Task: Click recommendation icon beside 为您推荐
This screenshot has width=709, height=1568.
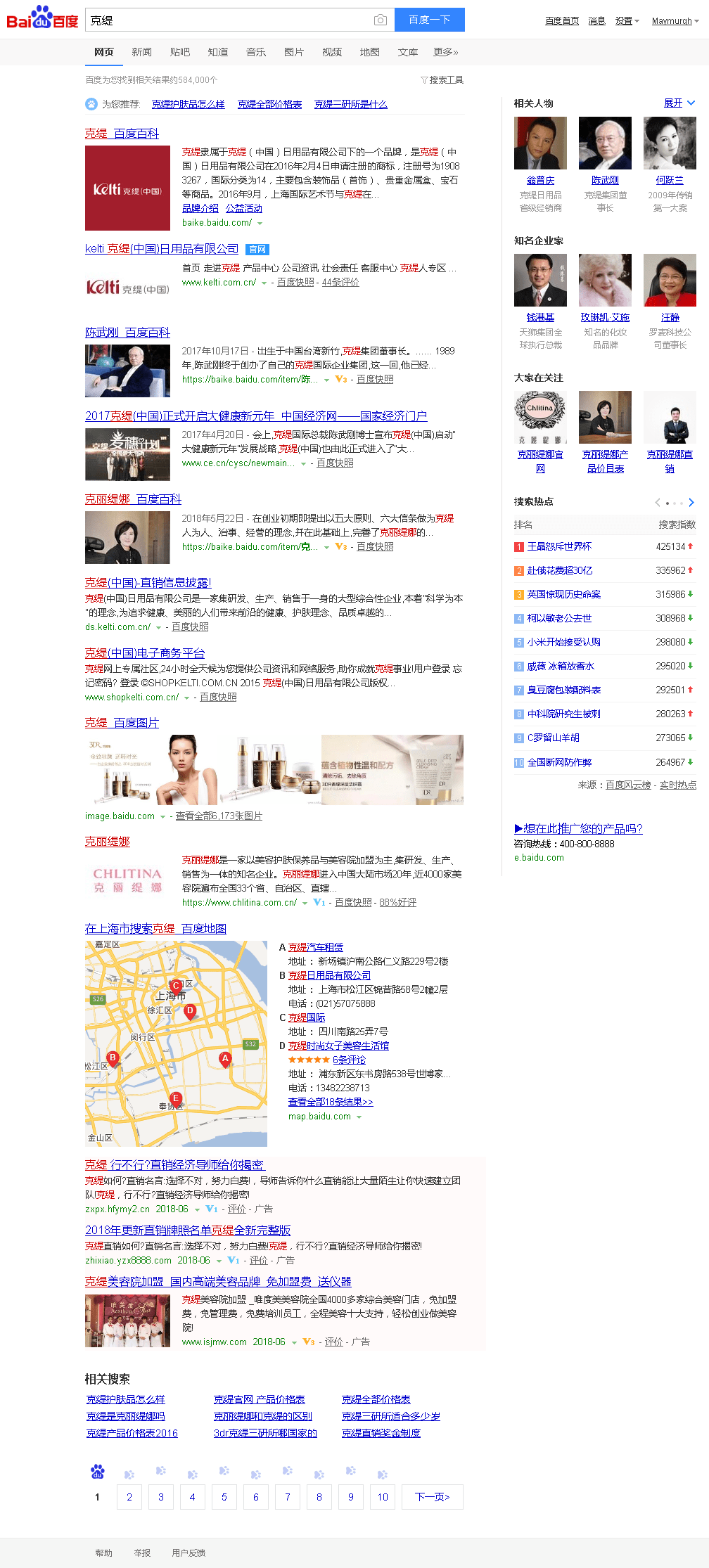Action: 91,104
